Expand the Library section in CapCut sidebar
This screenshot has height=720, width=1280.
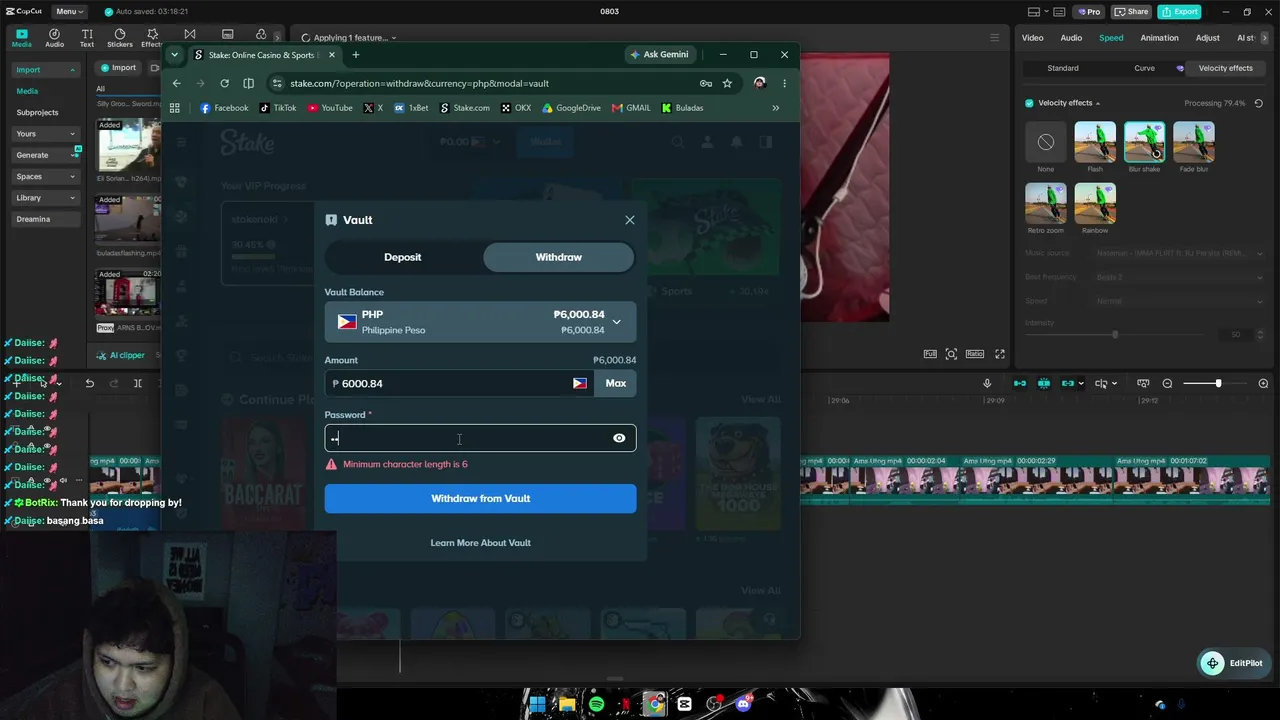tap(45, 198)
